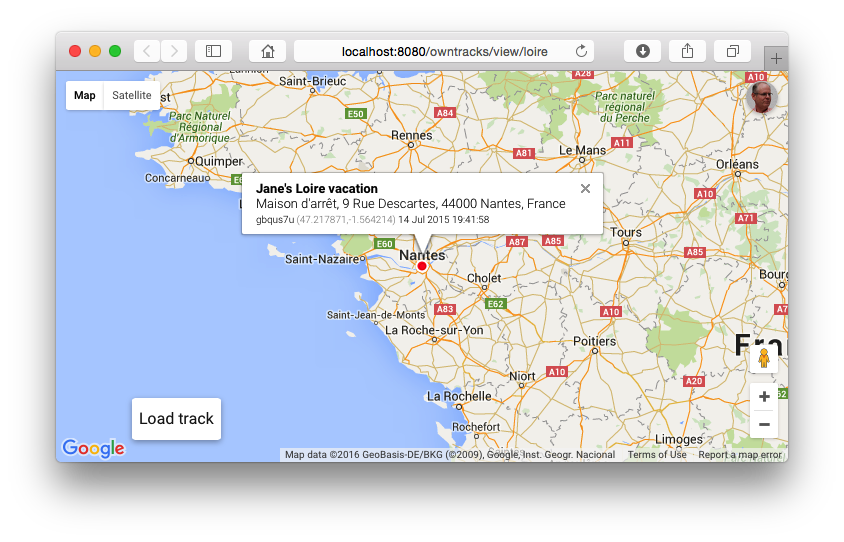This screenshot has height=542, width=844.
Task: Click the Concarneau town label
Action: [175, 178]
